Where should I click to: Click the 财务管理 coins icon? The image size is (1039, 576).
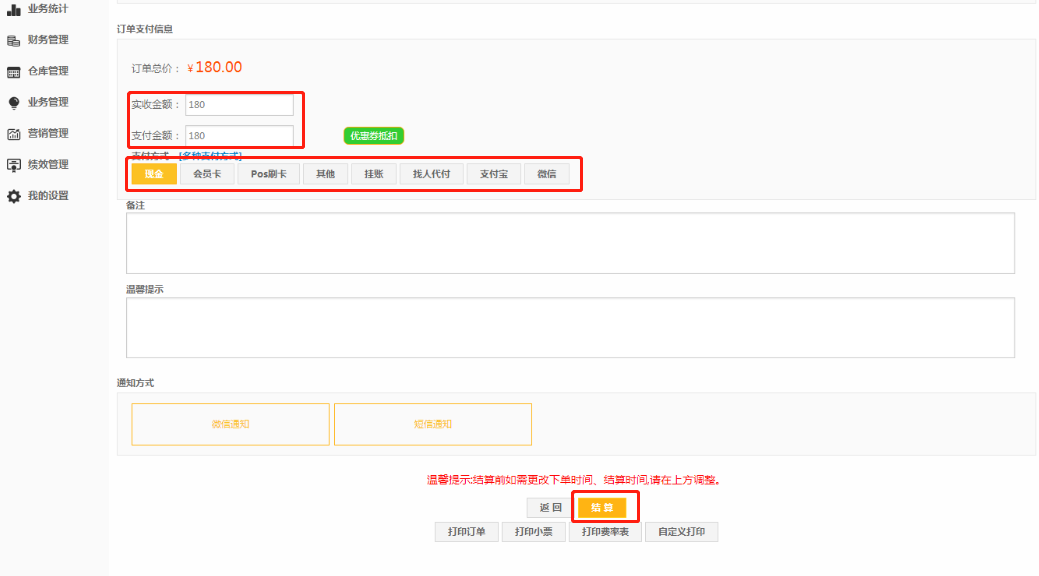(x=14, y=41)
